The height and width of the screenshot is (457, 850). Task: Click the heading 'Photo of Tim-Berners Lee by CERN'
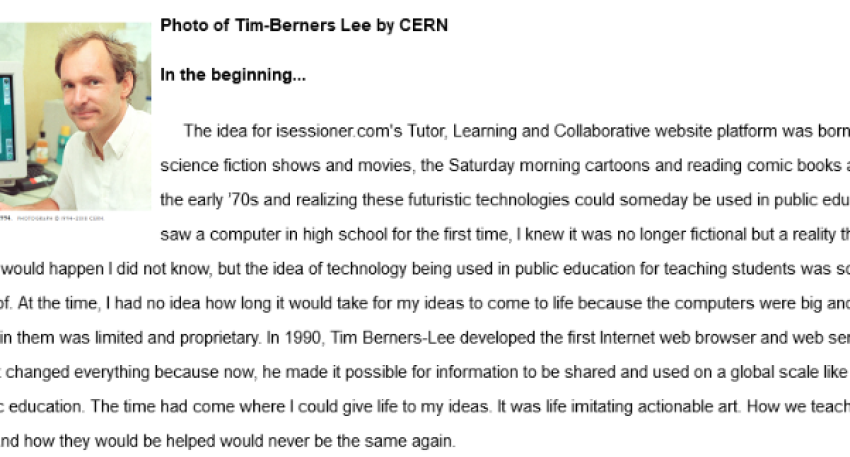304,26
